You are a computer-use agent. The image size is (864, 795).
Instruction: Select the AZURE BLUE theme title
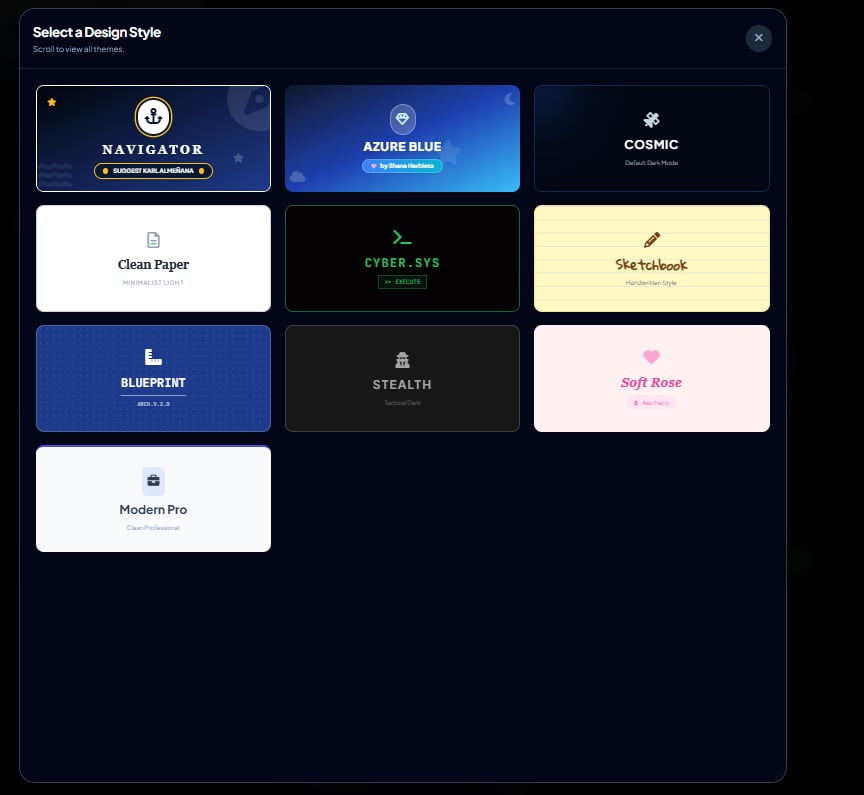[402, 147]
